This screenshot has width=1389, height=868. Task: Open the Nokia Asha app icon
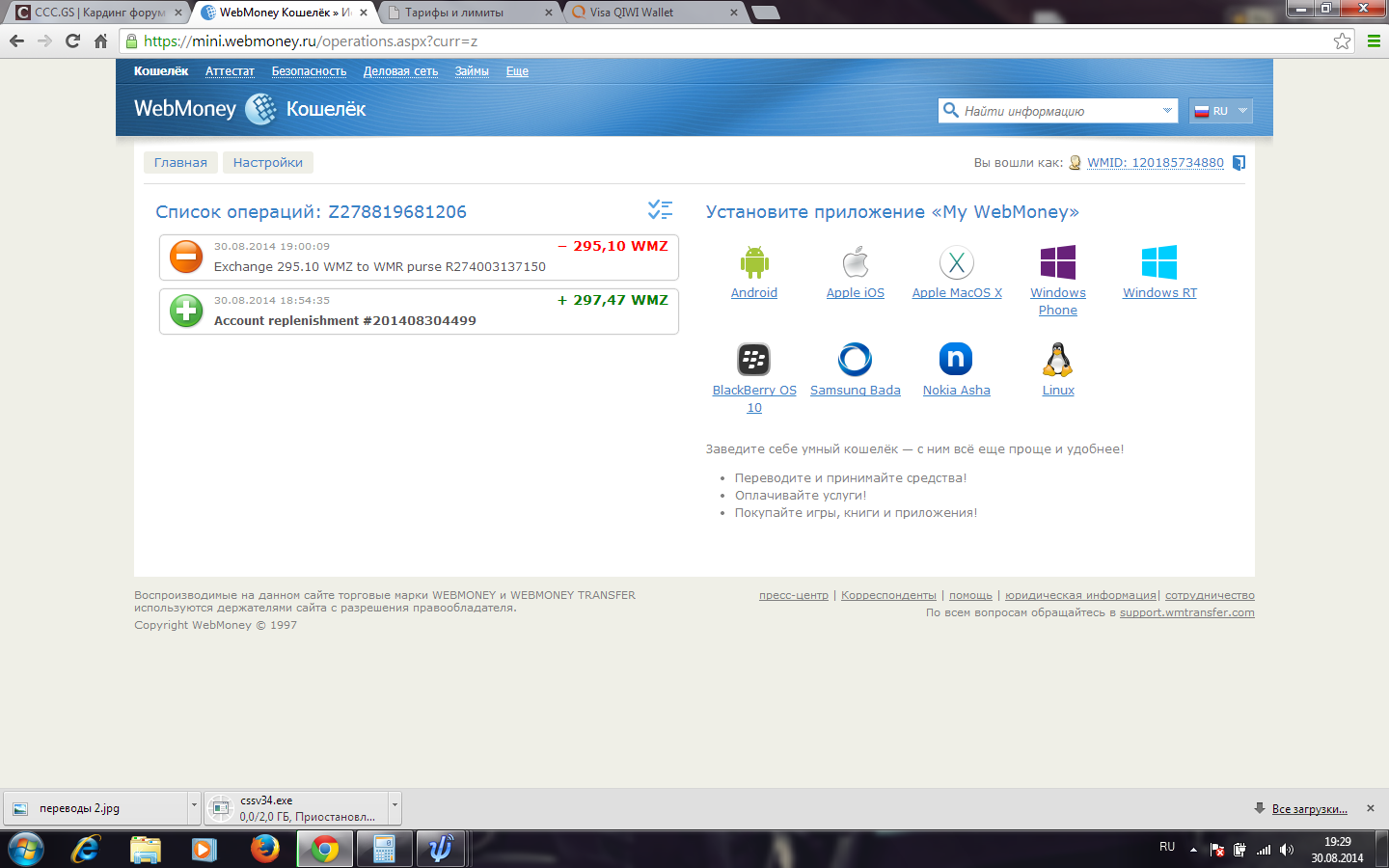pos(957,360)
